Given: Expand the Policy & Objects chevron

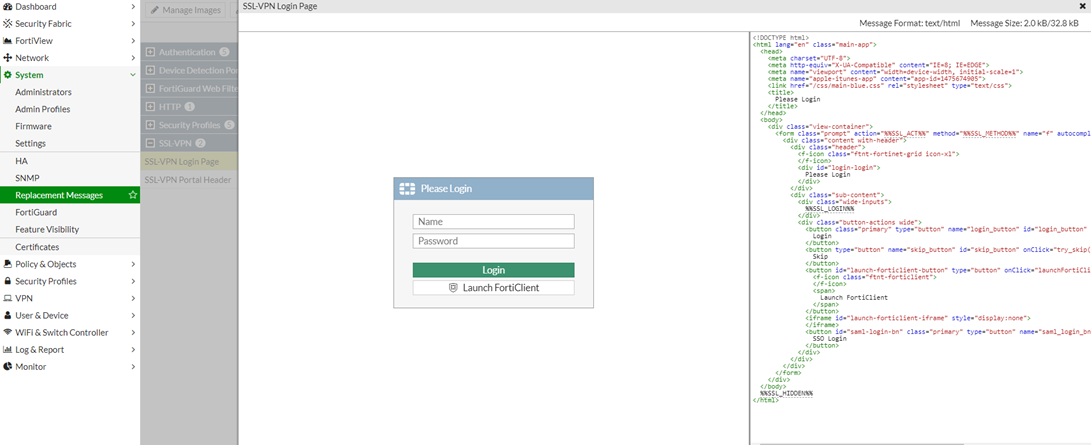Looking at the screenshot, I should tap(133, 264).
